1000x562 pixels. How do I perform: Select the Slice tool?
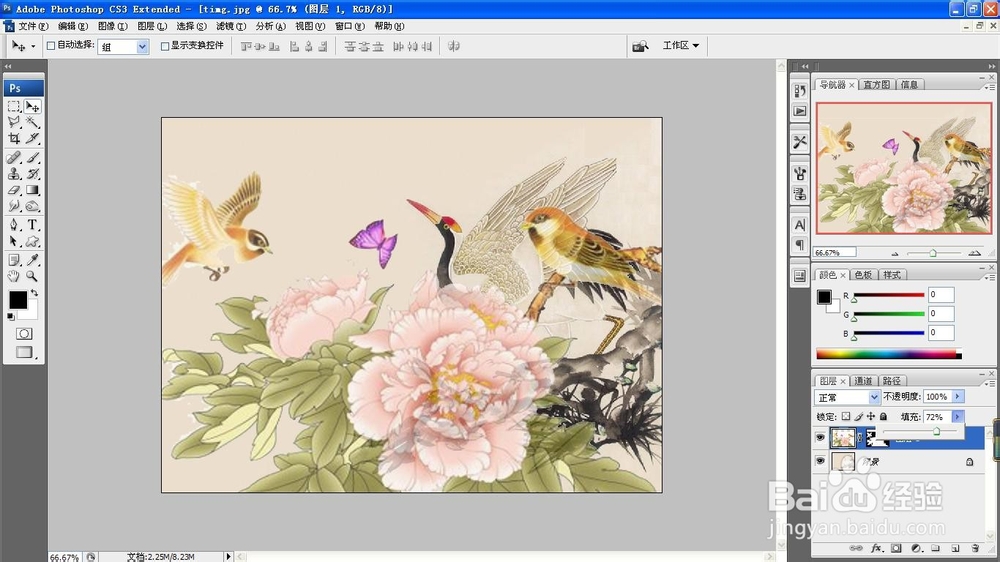point(33,138)
